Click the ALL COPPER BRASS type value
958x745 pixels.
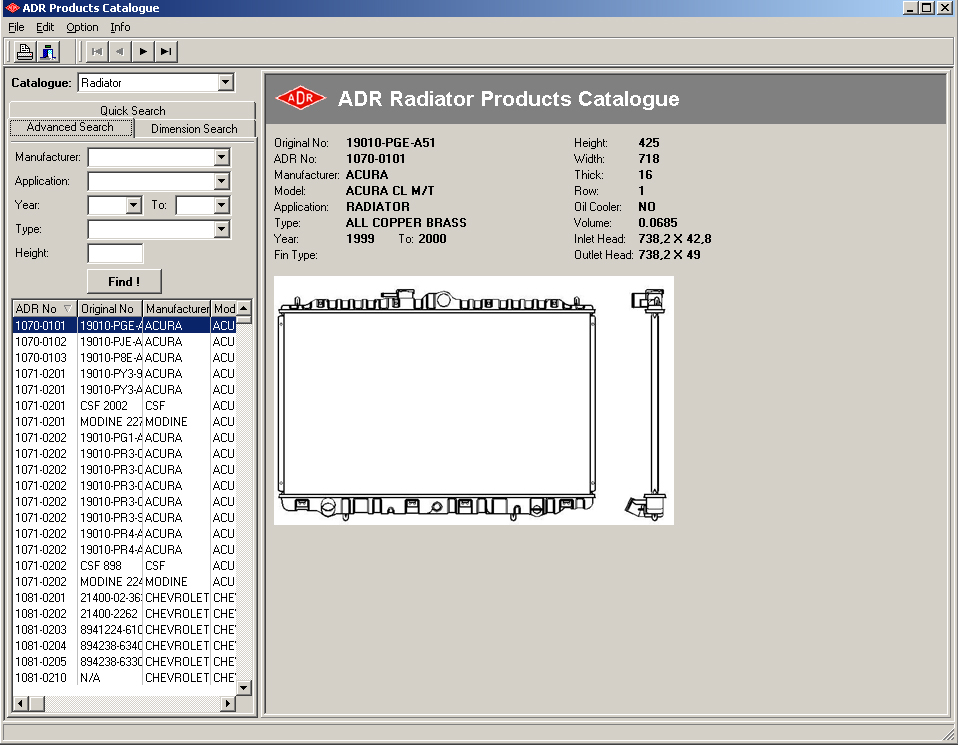[x=406, y=222]
